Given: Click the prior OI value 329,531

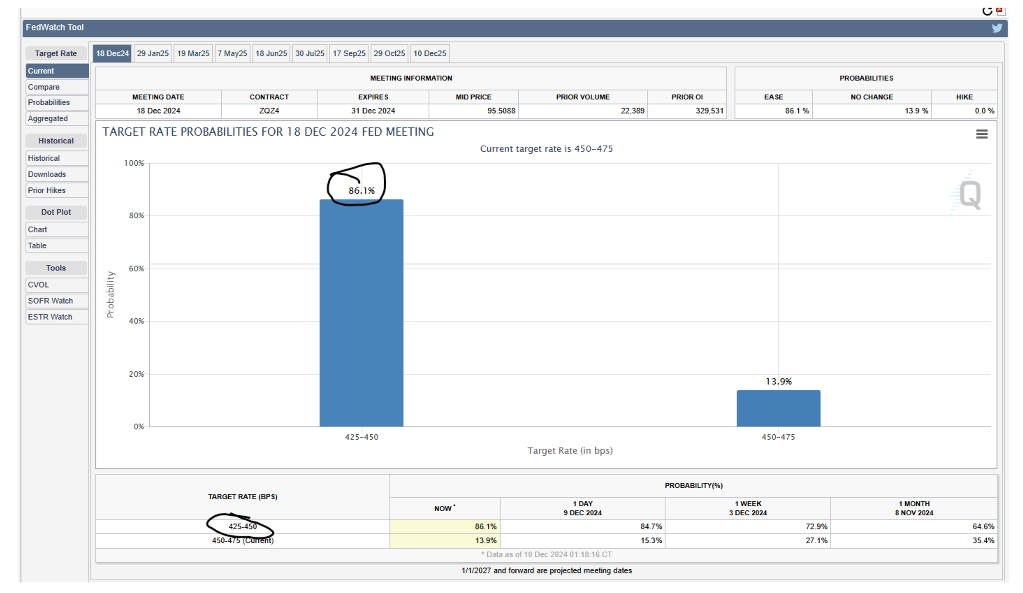Looking at the screenshot, I should tap(709, 111).
